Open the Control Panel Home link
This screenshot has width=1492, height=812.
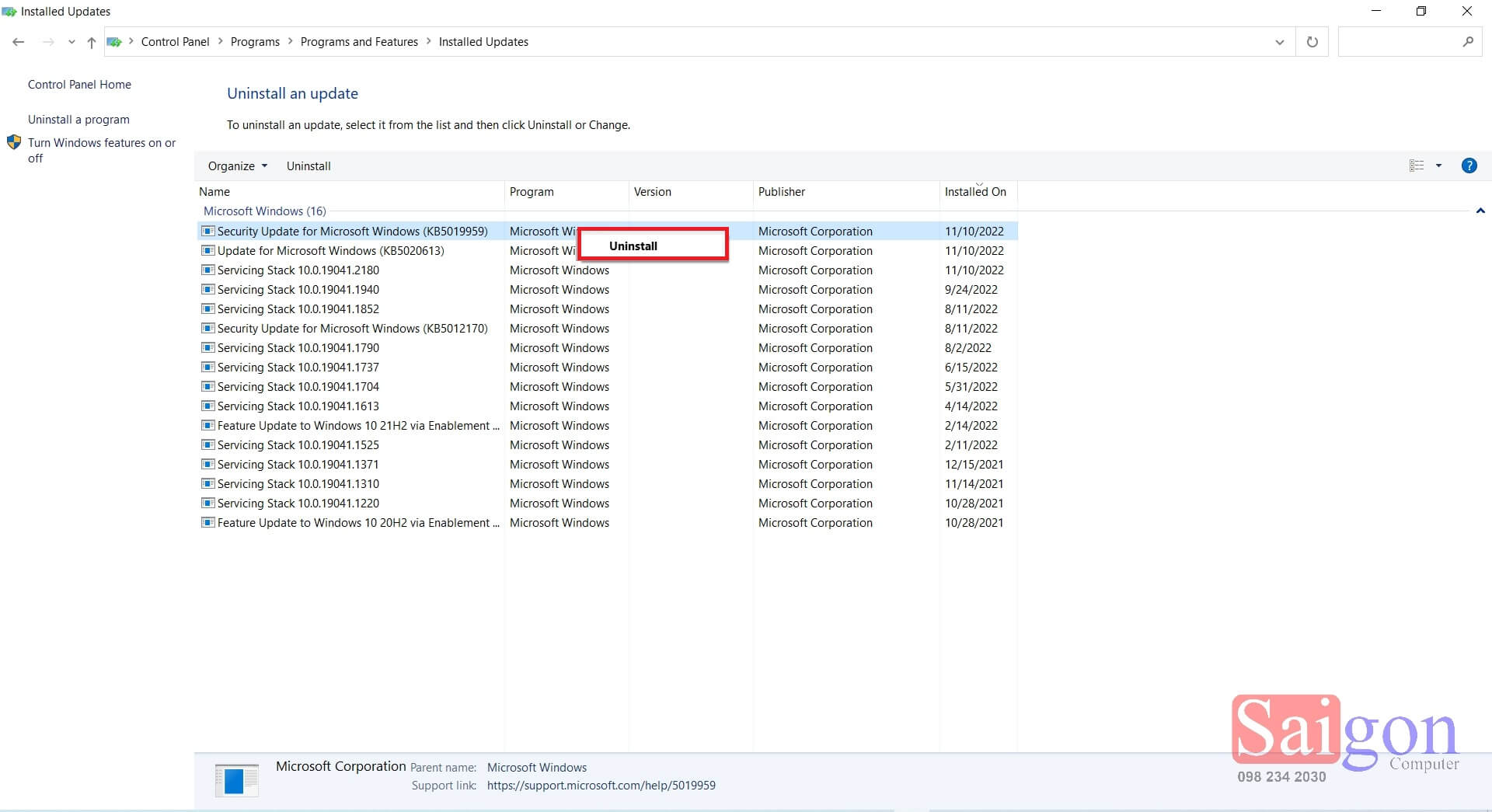click(x=79, y=84)
